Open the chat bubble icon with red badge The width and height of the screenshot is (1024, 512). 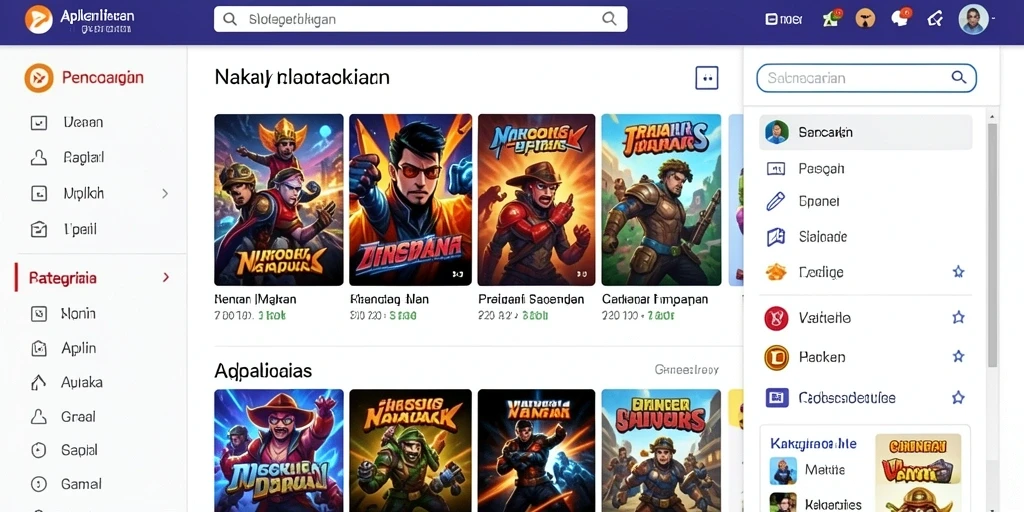click(x=901, y=18)
